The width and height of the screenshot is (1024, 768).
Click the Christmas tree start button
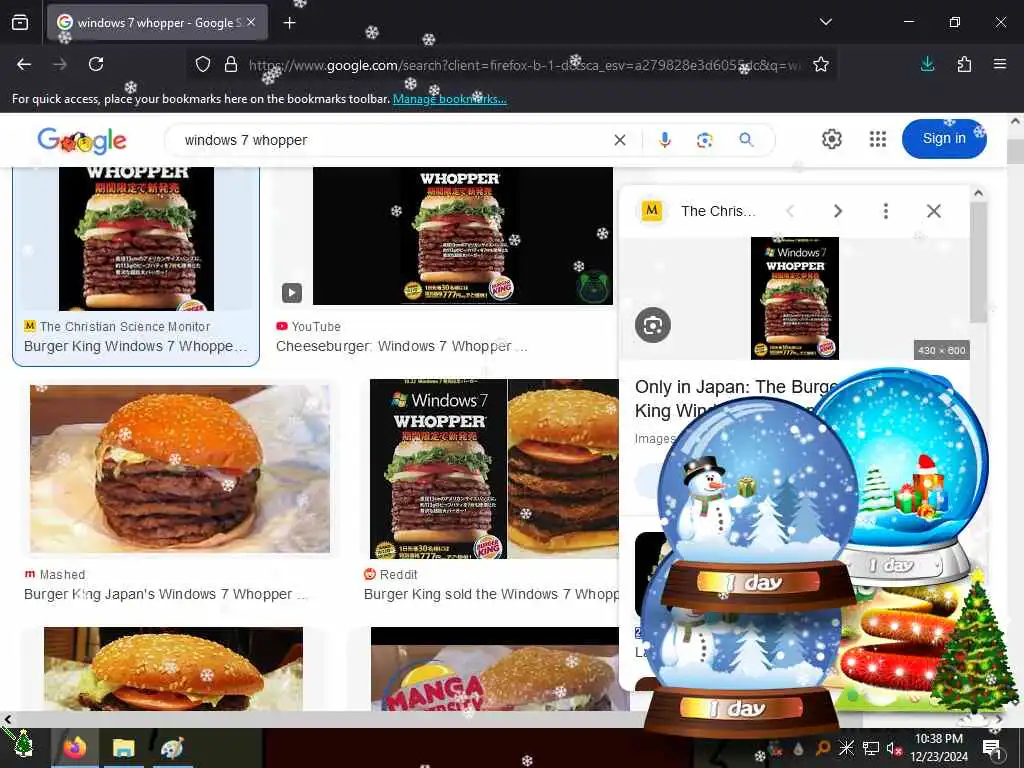point(23,744)
